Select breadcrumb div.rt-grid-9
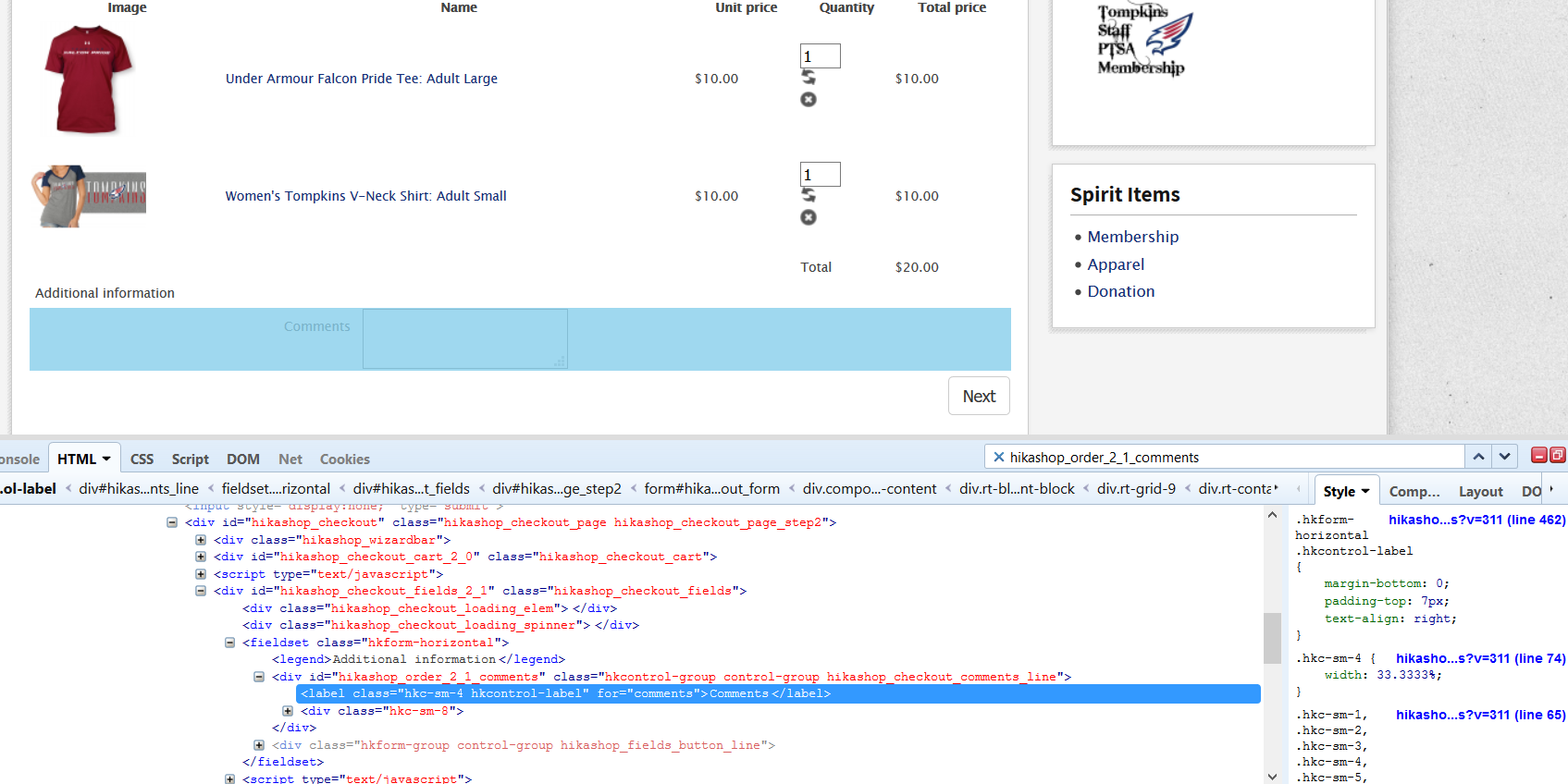 1136,488
